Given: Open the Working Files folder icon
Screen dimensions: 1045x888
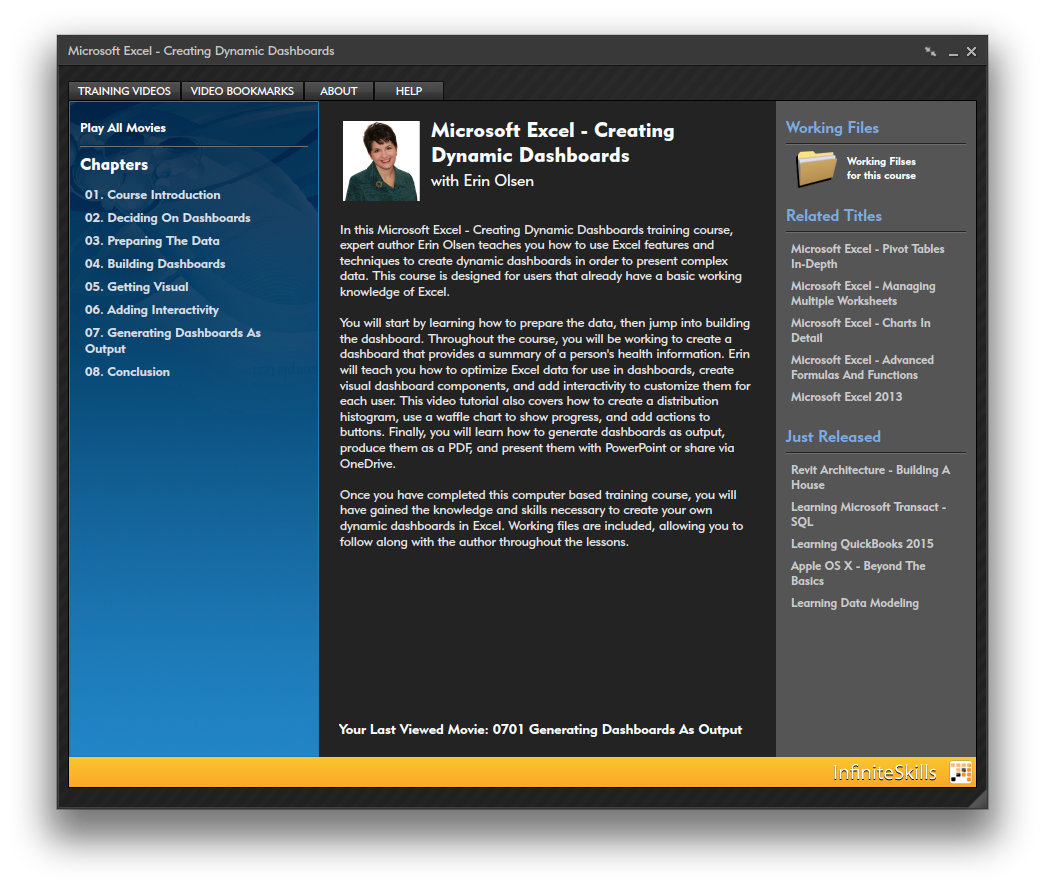Looking at the screenshot, I should [816, 168].
